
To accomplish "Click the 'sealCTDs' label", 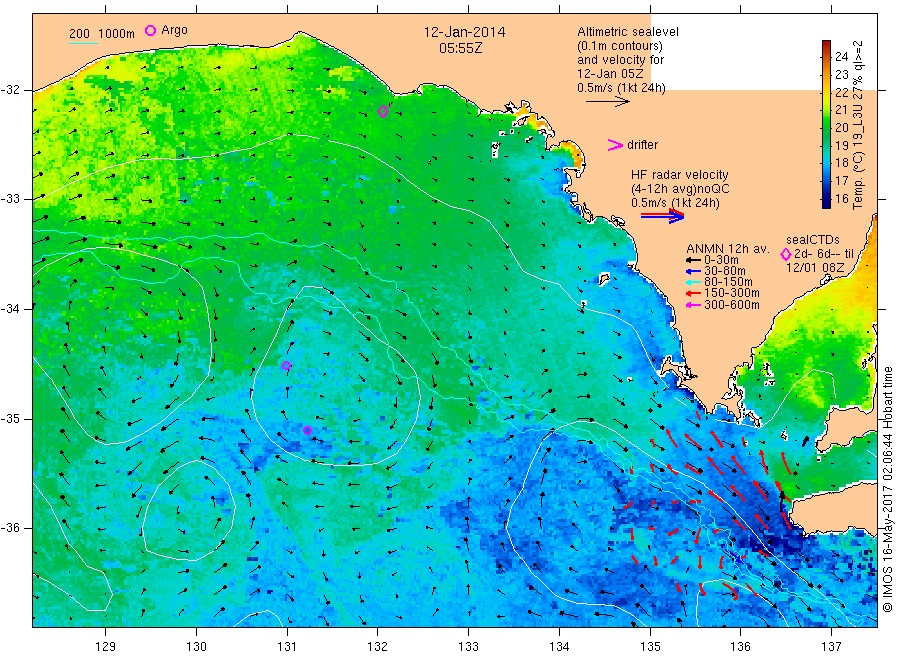I will (x=813, y=240).
